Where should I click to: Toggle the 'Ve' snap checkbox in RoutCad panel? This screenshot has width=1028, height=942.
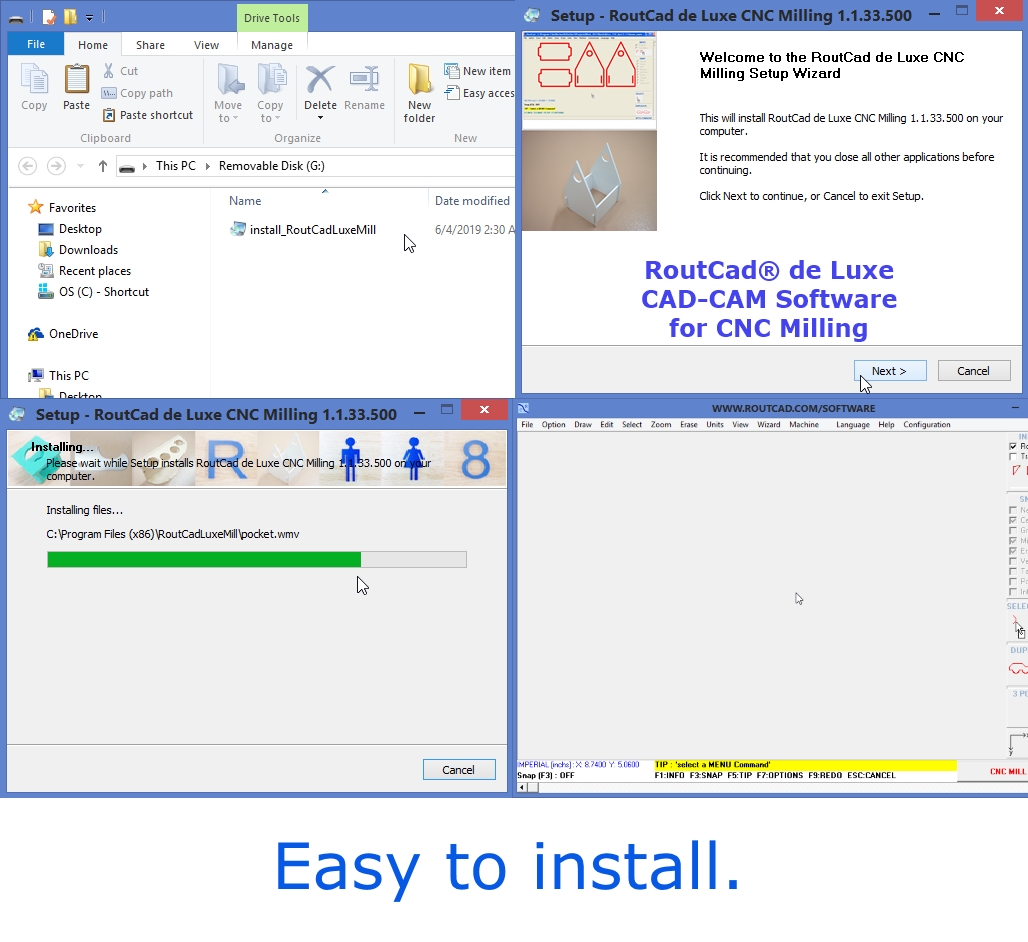[1013, 561]
